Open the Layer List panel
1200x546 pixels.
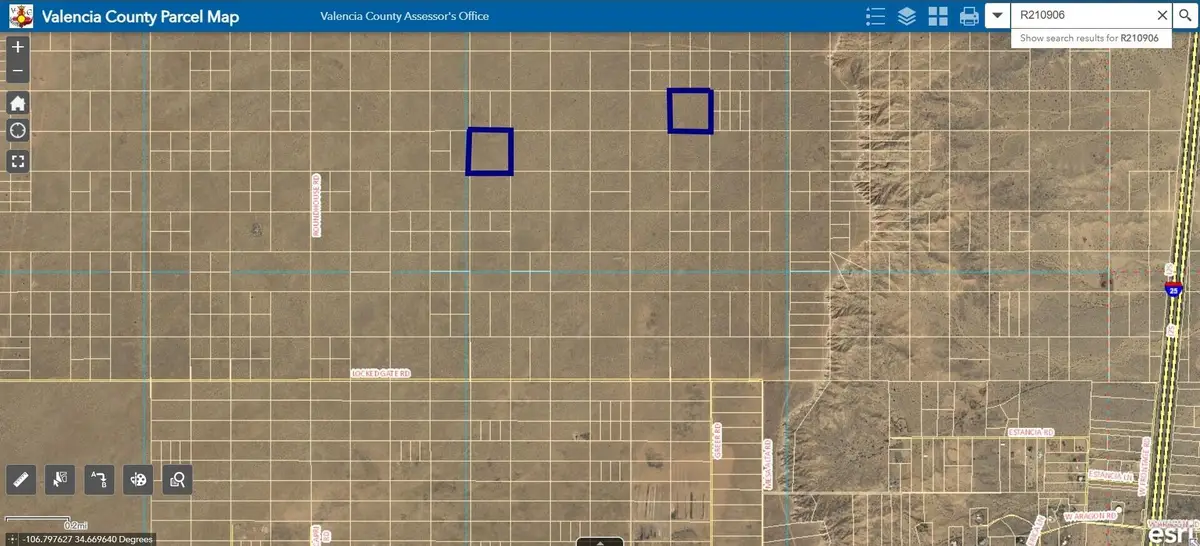click(x=907, y=16)
